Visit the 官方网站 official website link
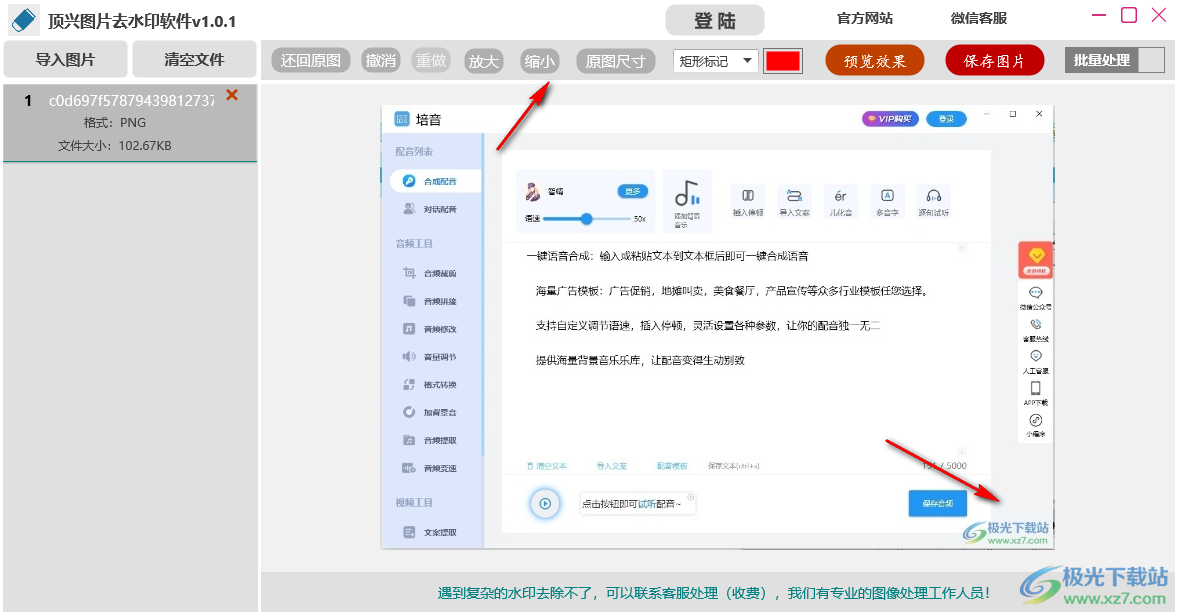 tap(865, 18)
